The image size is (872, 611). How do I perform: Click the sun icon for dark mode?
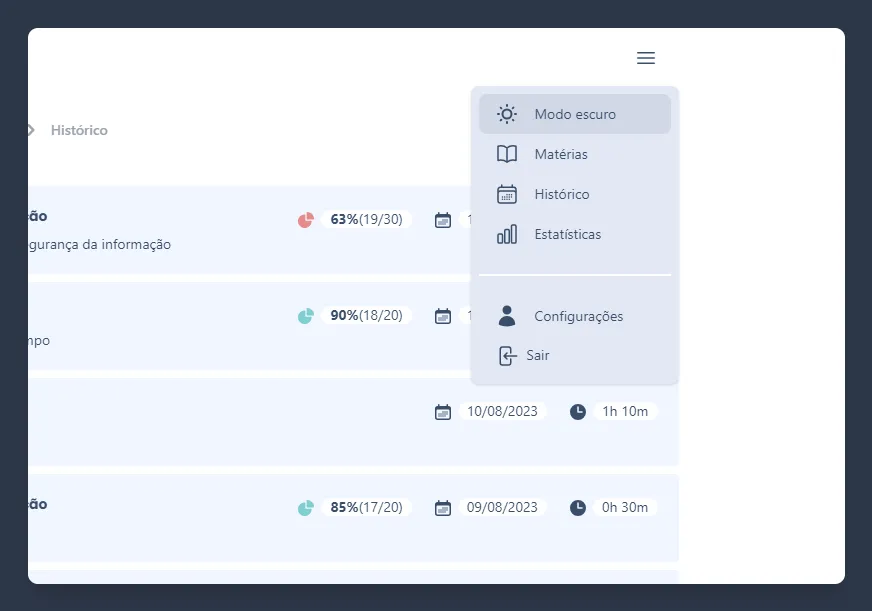pyautogui.click(x=507, y=114)
